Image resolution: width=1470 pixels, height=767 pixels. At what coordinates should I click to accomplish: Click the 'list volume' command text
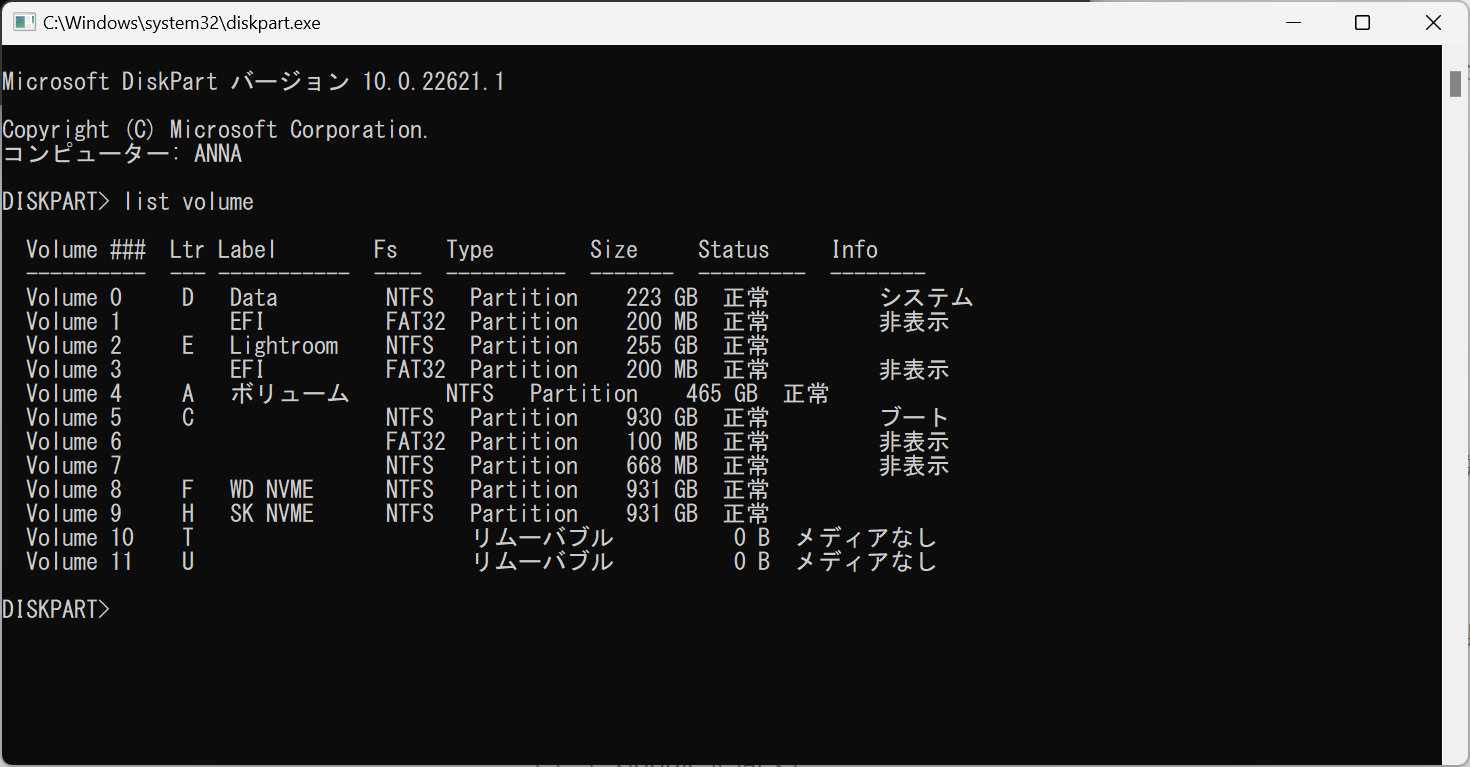tap(188, 202)
